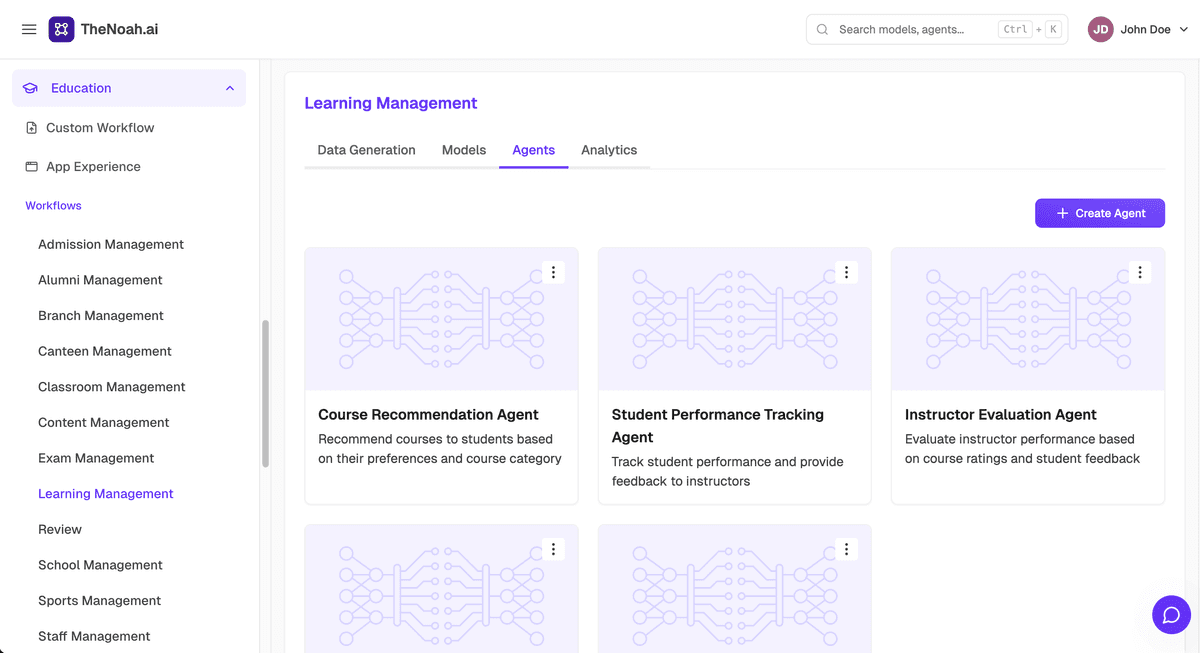Click the sidebar vertical scrollbar
Image resolution: width=1200 pixels, height=653 pixels.
(265, 394)
